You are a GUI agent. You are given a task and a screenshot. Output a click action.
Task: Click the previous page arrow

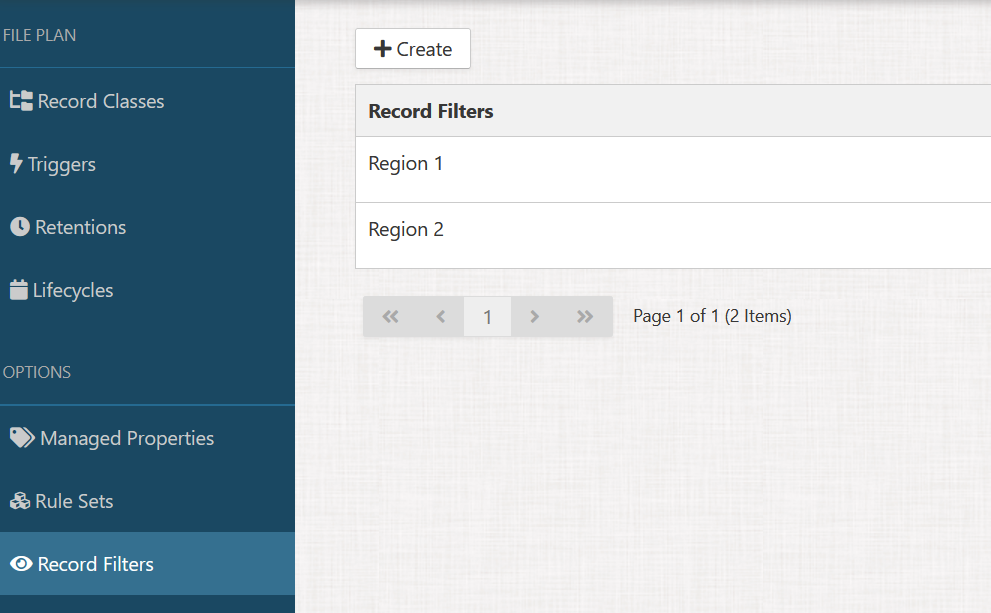click(x=440, y=315)
